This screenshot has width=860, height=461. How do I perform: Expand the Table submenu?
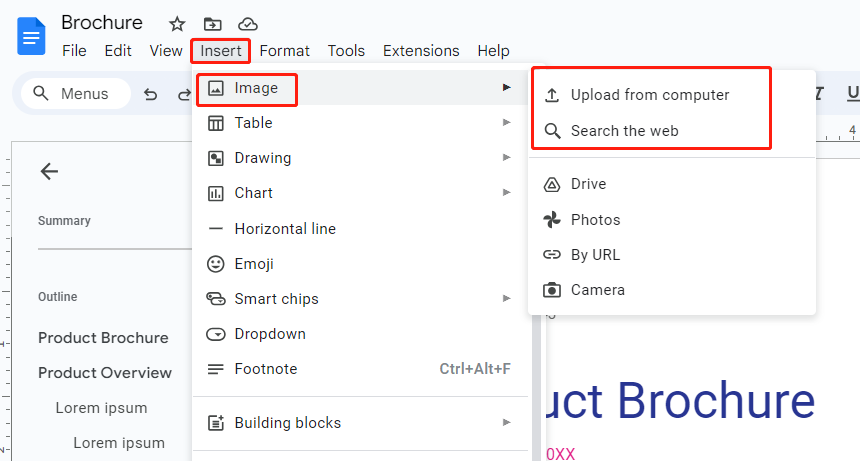[x=360, y=123]
